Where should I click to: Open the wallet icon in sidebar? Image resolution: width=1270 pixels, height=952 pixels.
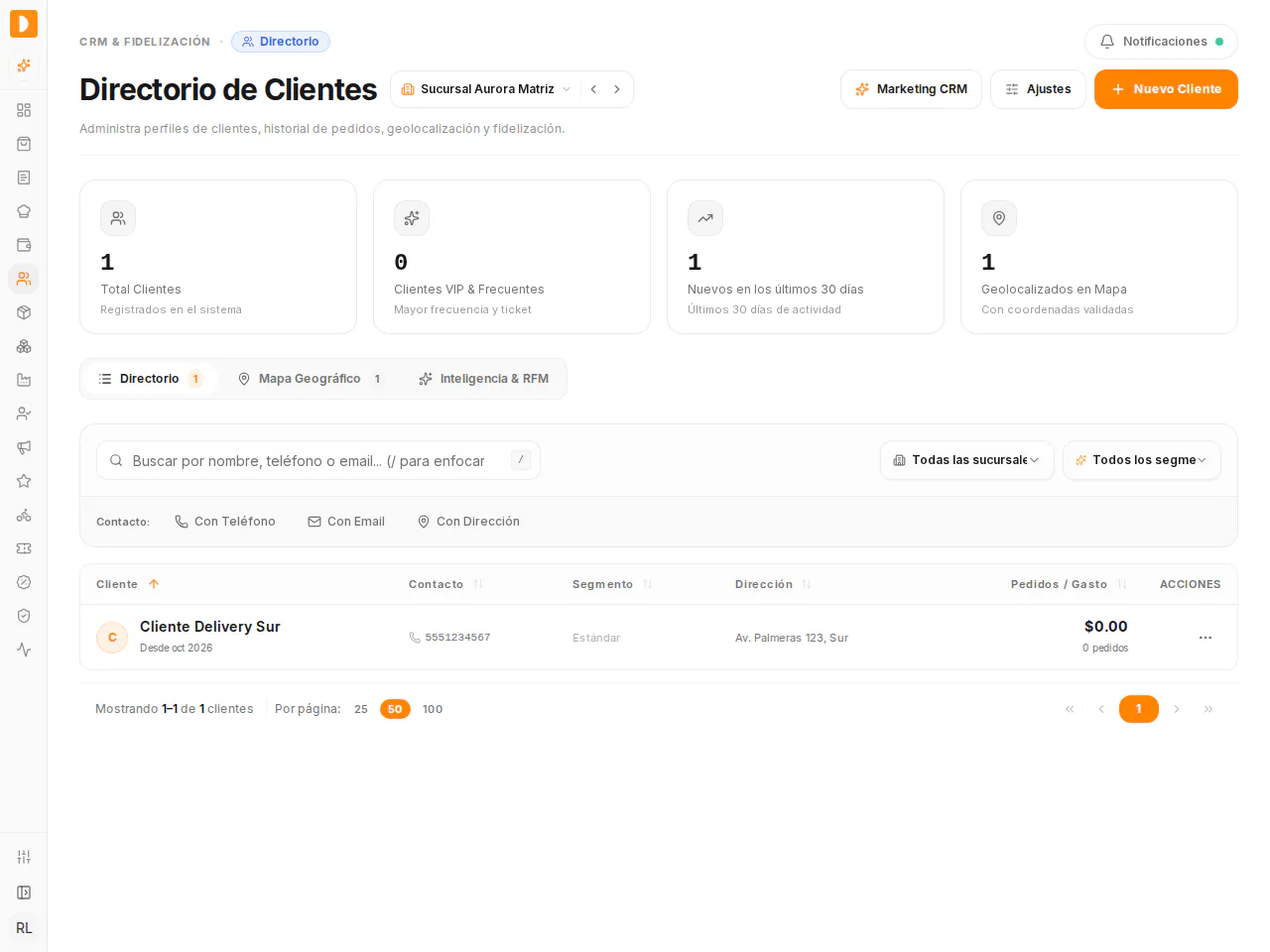click(24, 245)
